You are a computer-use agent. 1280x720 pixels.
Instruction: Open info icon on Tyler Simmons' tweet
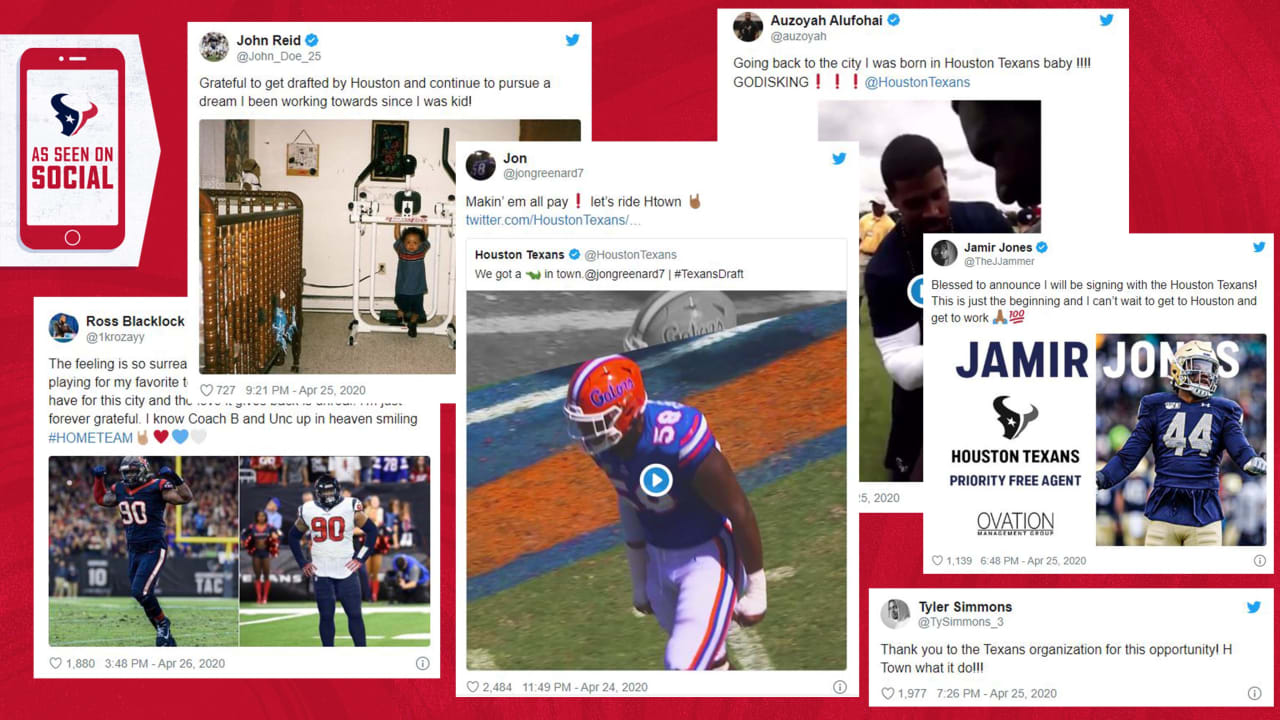click(x=1254, y=693)
